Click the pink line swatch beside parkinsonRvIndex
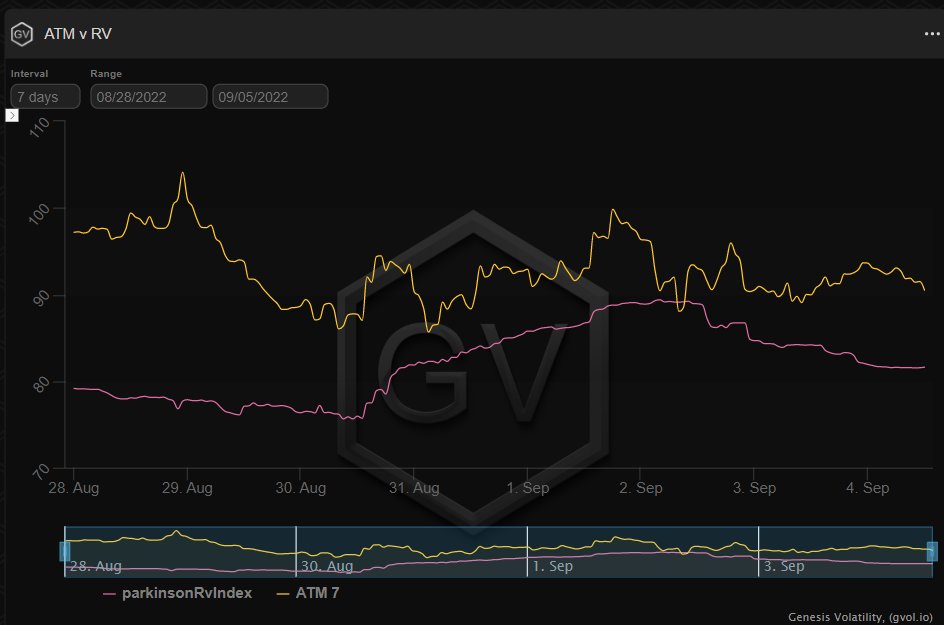The height and width of the screenshot is (625, 944). (x=110, y=594)
